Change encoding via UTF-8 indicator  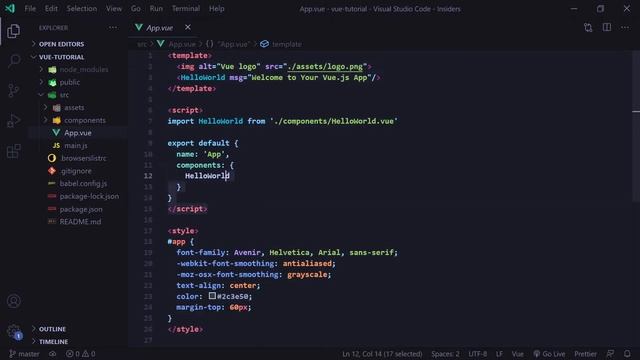[x=478, y=354]
